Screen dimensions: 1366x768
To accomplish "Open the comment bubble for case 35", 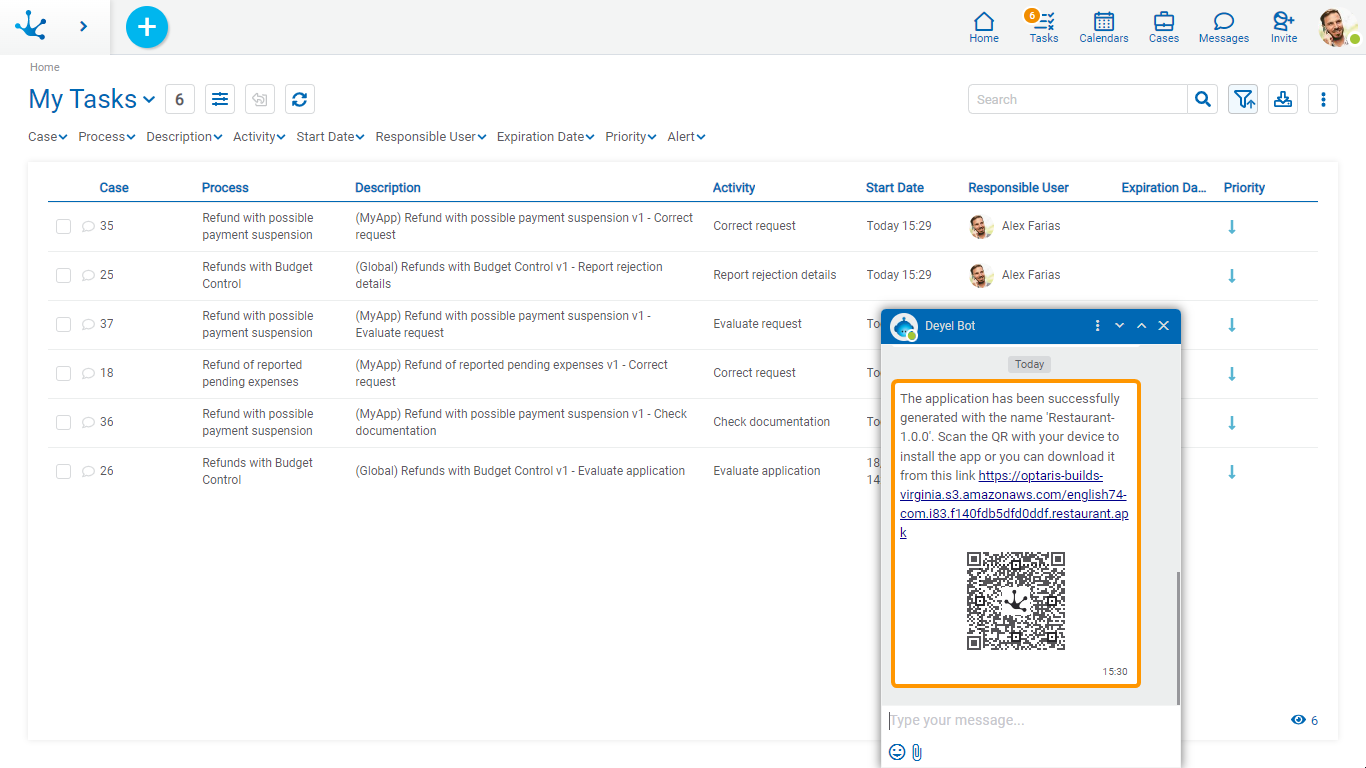I will click(88, 226).
